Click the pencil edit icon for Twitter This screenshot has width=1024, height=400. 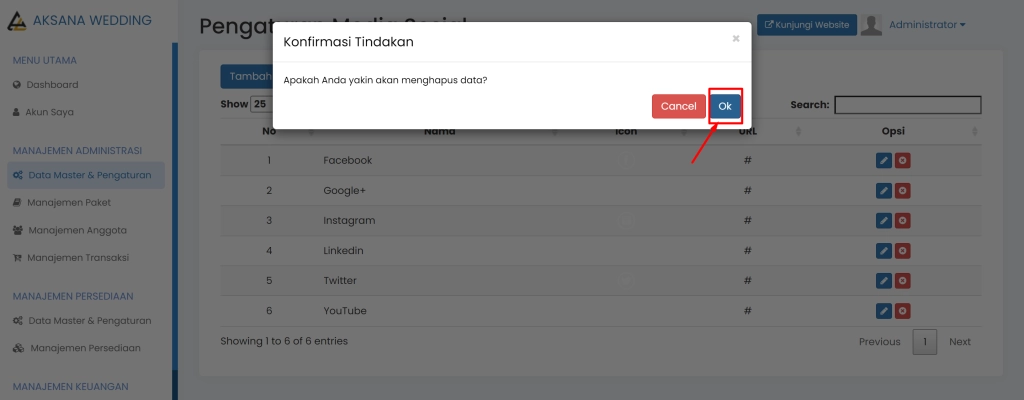pos(883,281)
